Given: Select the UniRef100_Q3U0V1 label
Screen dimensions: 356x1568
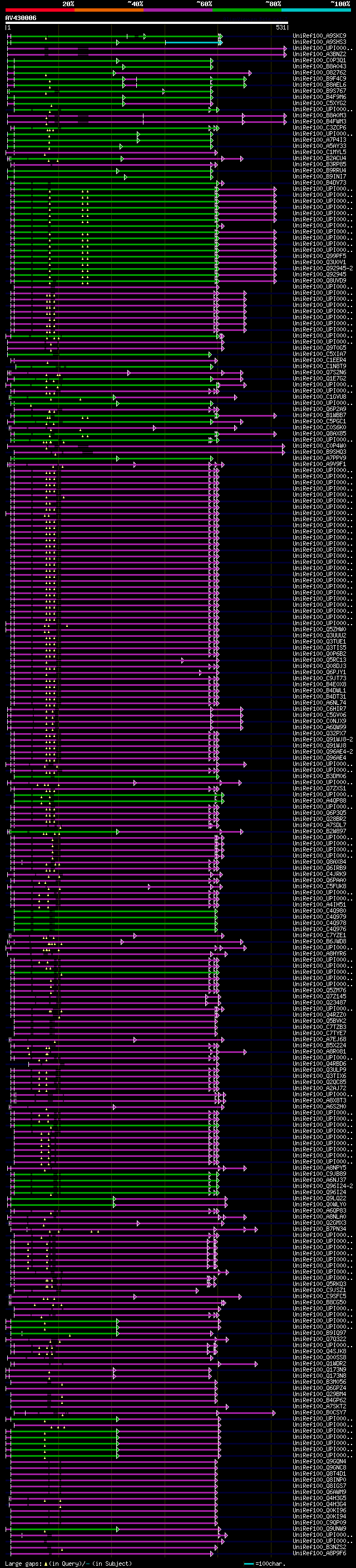Looking at the screenshot, I should tap(319, 263).
